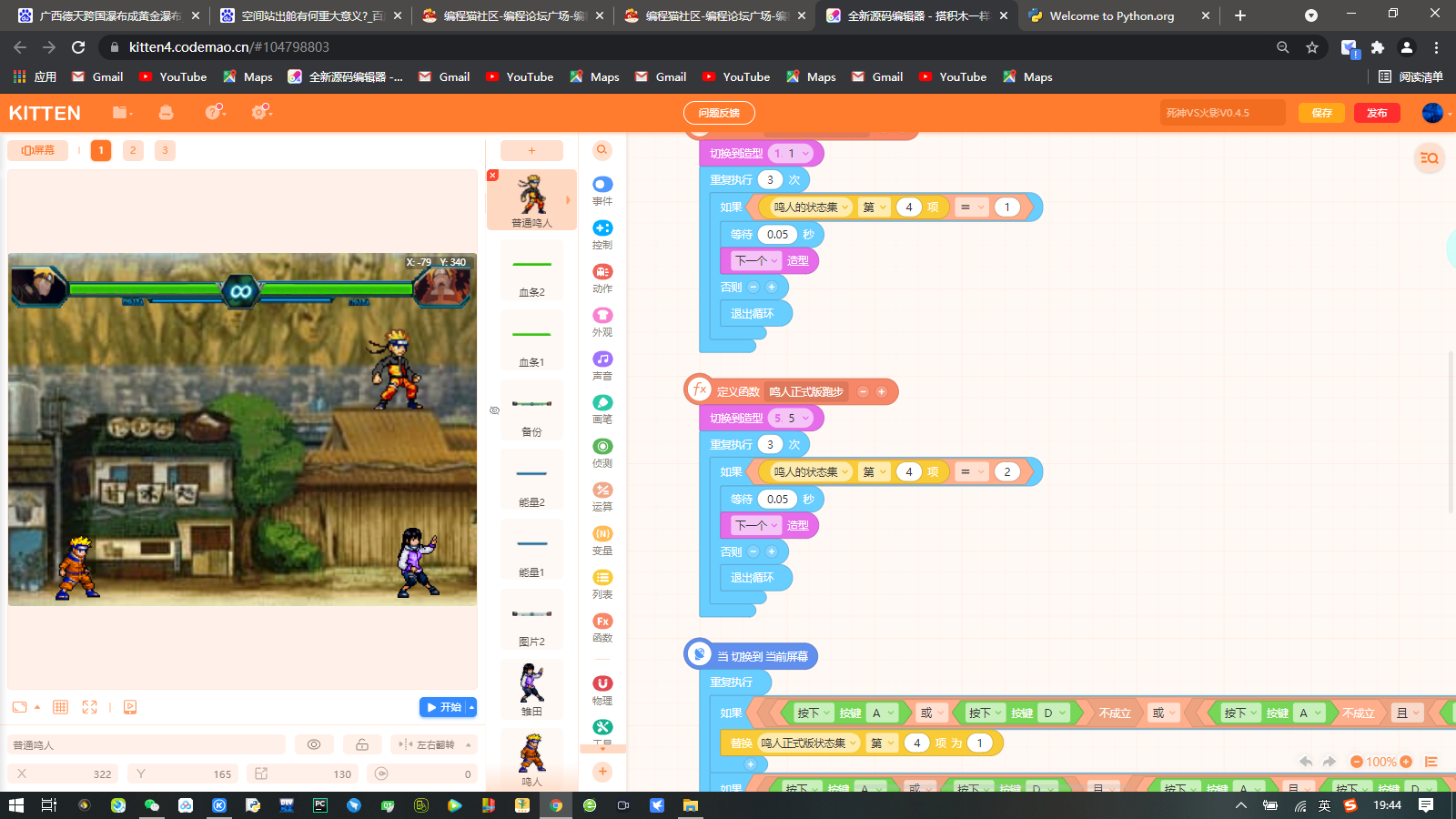Click the tidy blocks icon beside the zoom controls
Viewport: 1456px width, 819px height.
1431,762
